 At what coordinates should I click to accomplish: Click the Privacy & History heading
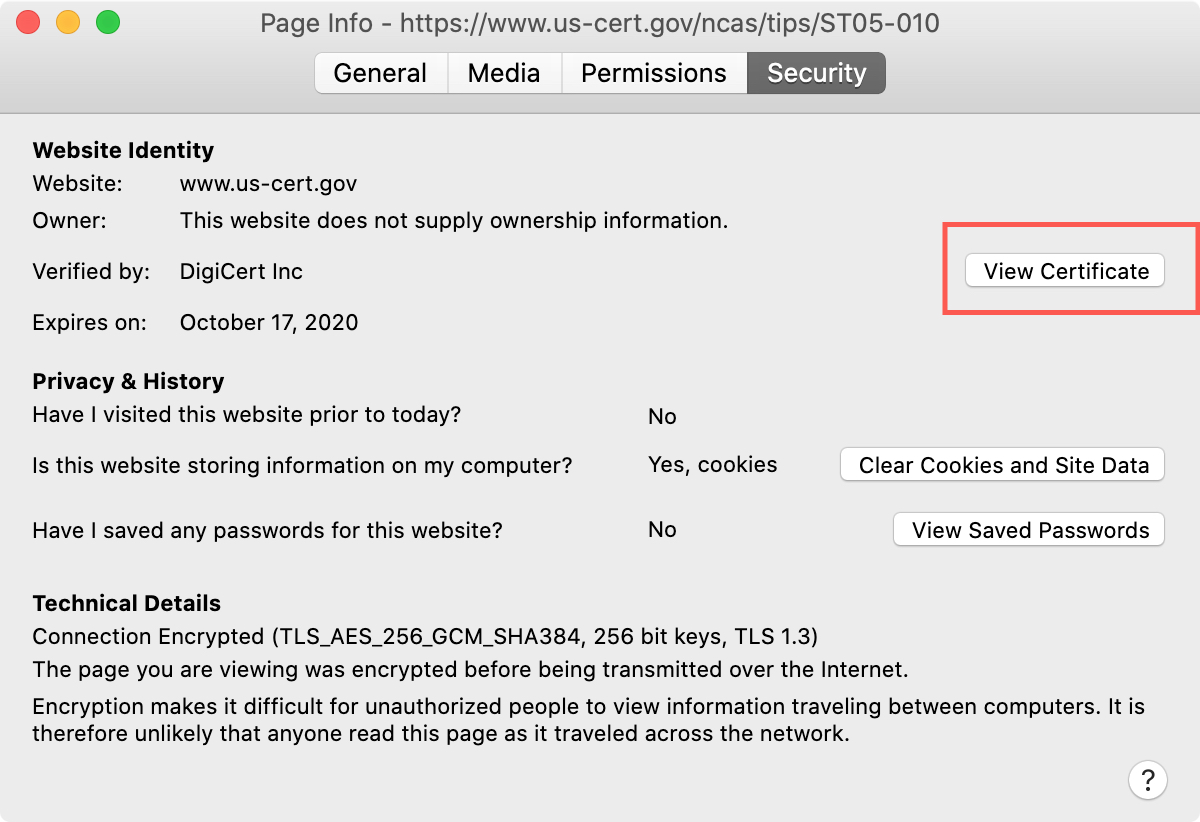tap(128, 381)
